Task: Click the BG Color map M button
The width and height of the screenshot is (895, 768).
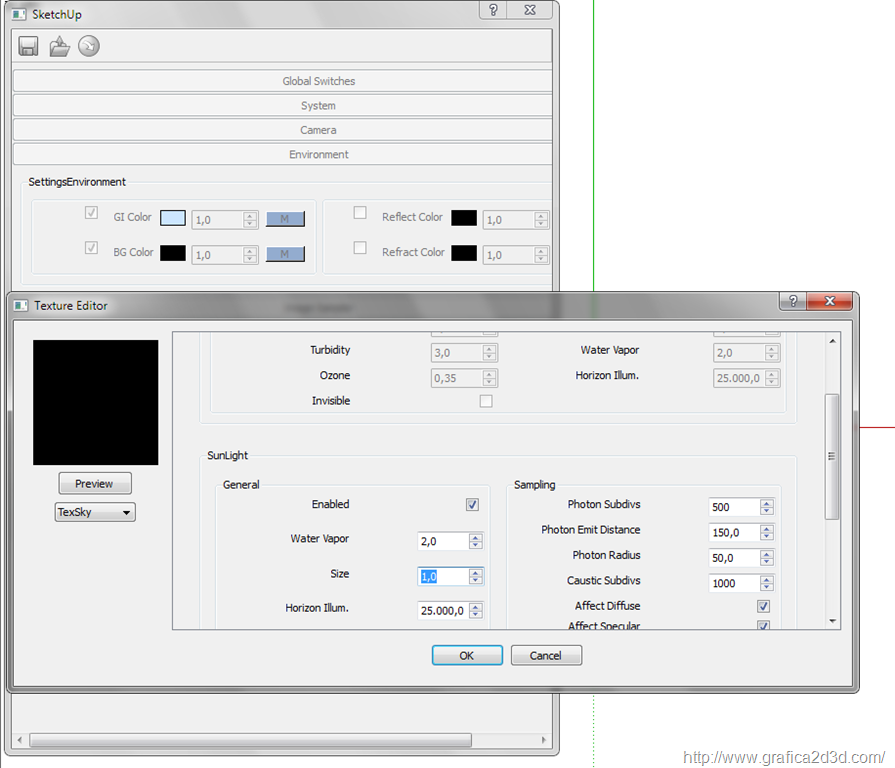Action: point(285,254)
